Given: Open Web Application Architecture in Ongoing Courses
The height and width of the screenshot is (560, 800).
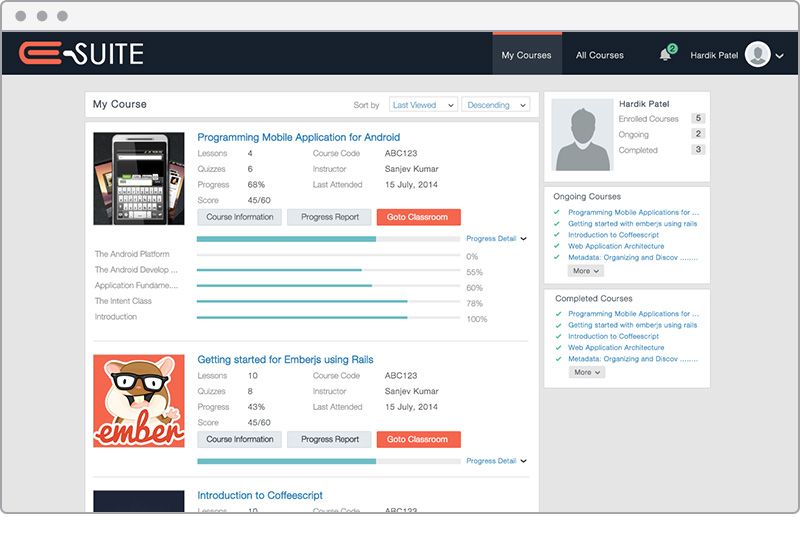Looking at the screenshot, I should coord(616,246).
